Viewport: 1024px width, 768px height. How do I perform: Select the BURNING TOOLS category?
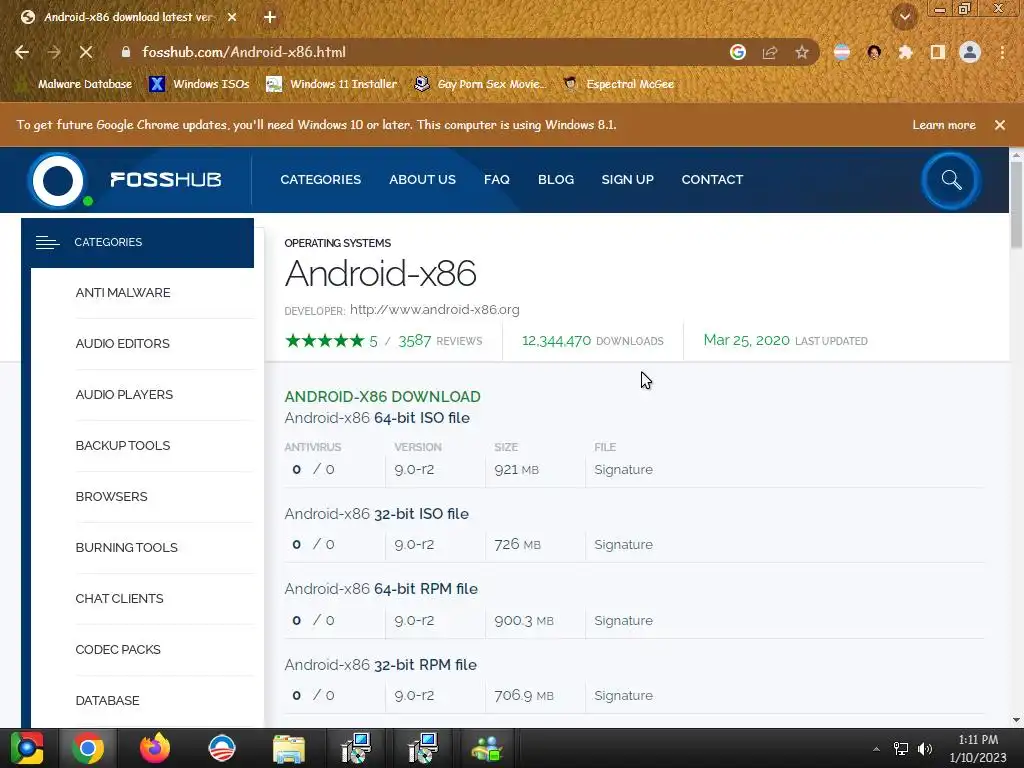127,547
